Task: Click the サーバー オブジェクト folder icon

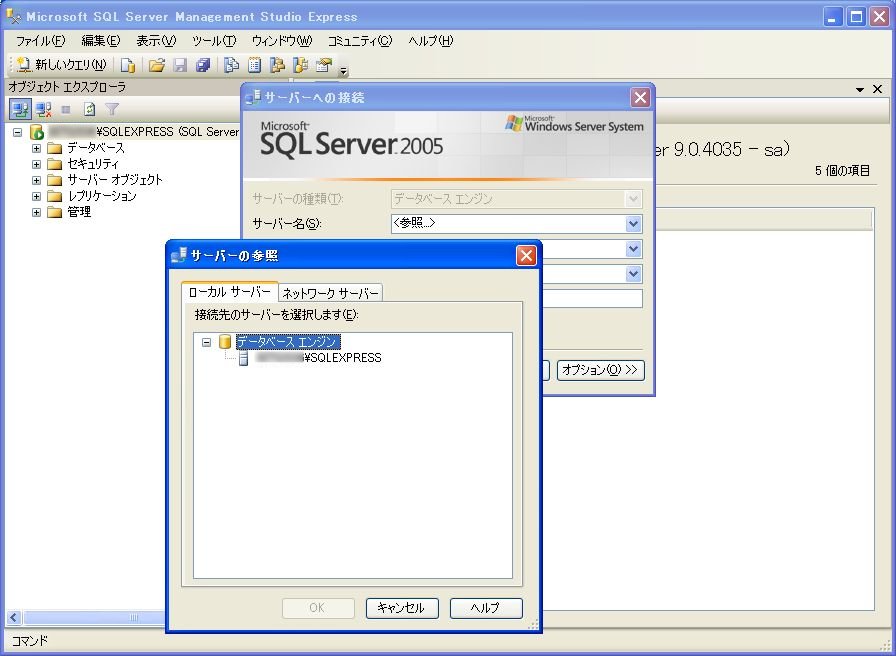Action: (x=54, y=181)
